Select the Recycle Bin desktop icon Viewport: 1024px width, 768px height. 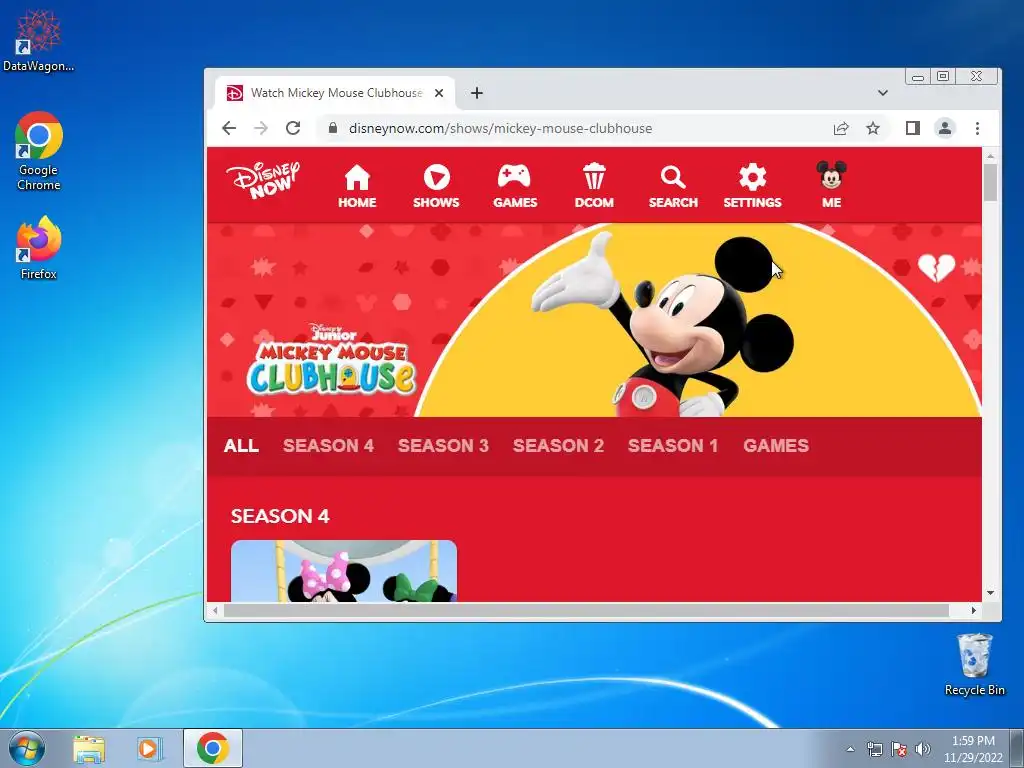pyautogui.click(x=974, y=664)
